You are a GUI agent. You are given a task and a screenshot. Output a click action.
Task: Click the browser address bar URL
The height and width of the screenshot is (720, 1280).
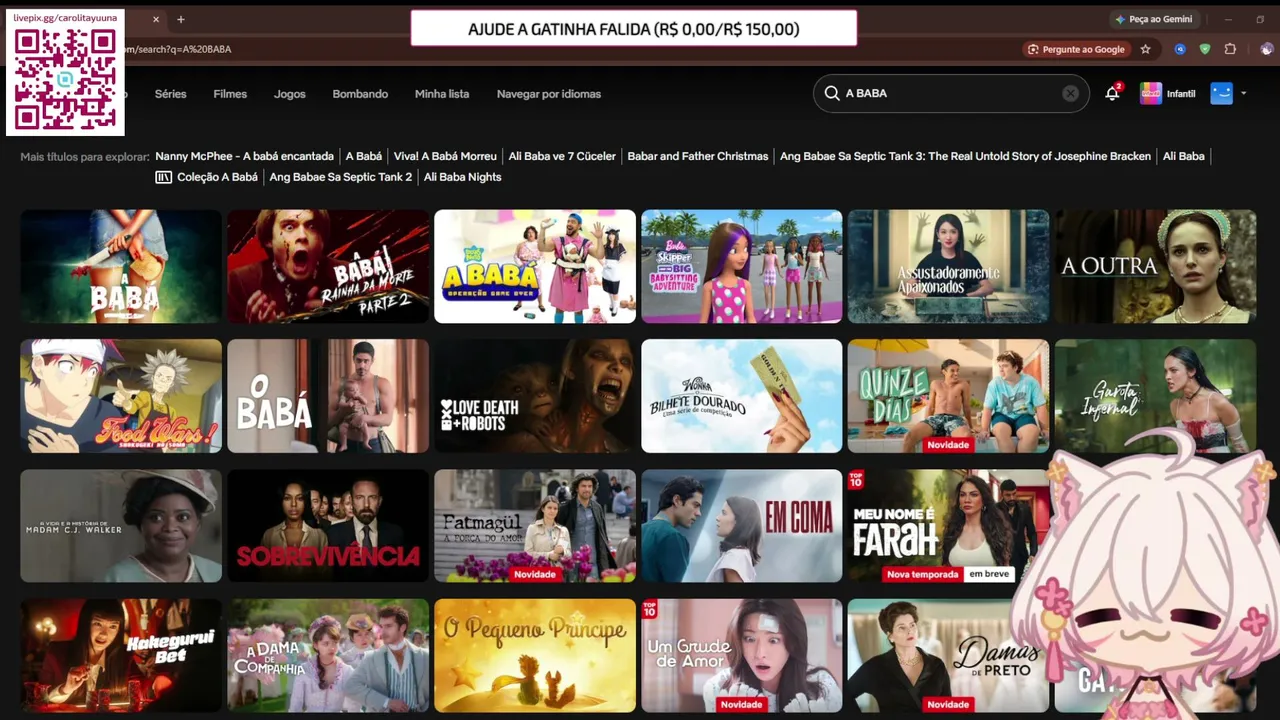178,49
